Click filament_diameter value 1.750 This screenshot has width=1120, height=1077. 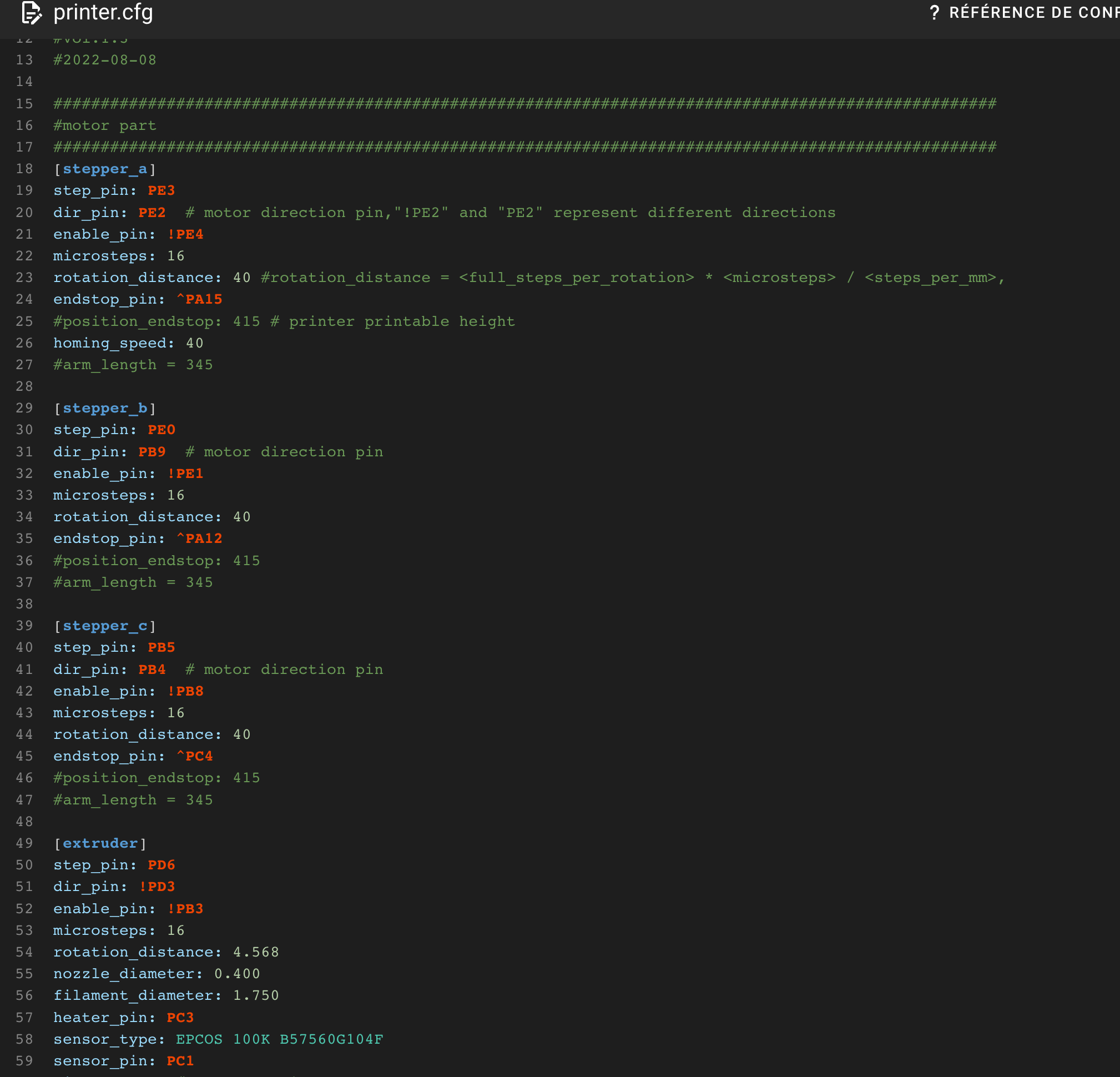click(256, 996)
